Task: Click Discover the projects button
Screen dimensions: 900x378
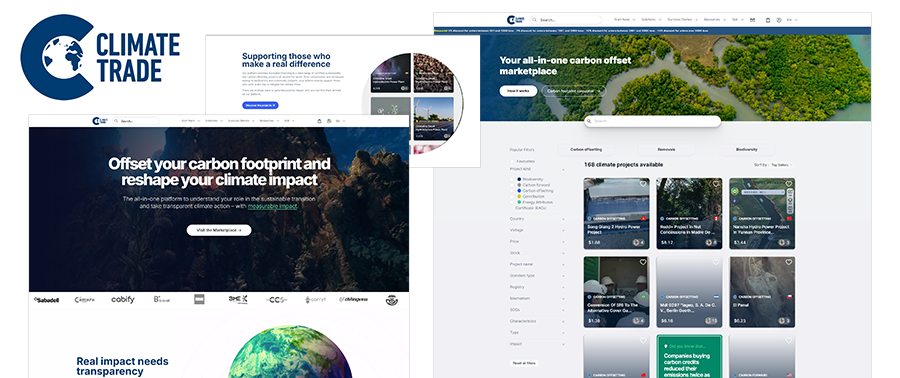Action: coord(260,105)
